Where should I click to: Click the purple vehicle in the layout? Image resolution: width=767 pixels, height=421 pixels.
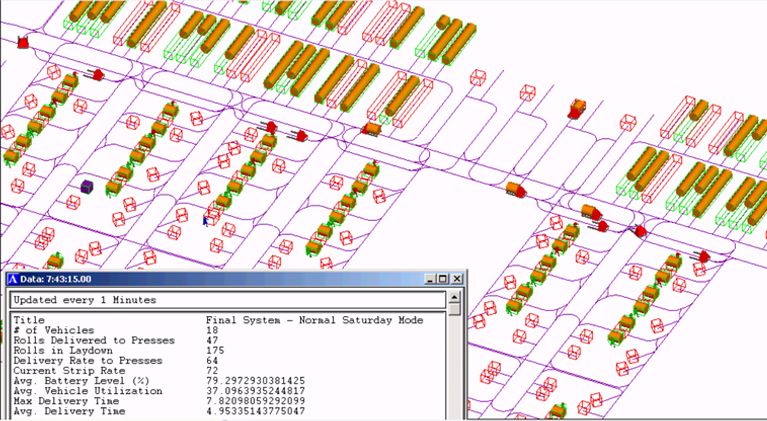87,187
